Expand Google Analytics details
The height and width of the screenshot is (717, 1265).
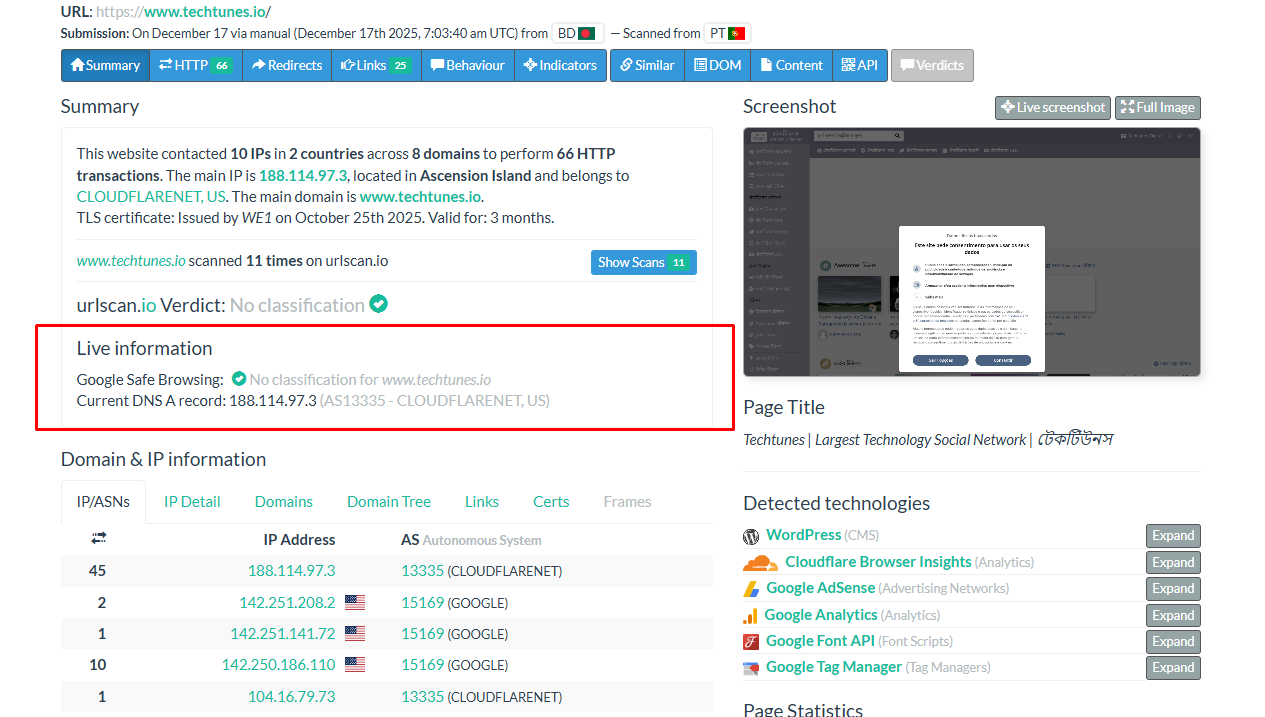click(x=1173, y=615)
